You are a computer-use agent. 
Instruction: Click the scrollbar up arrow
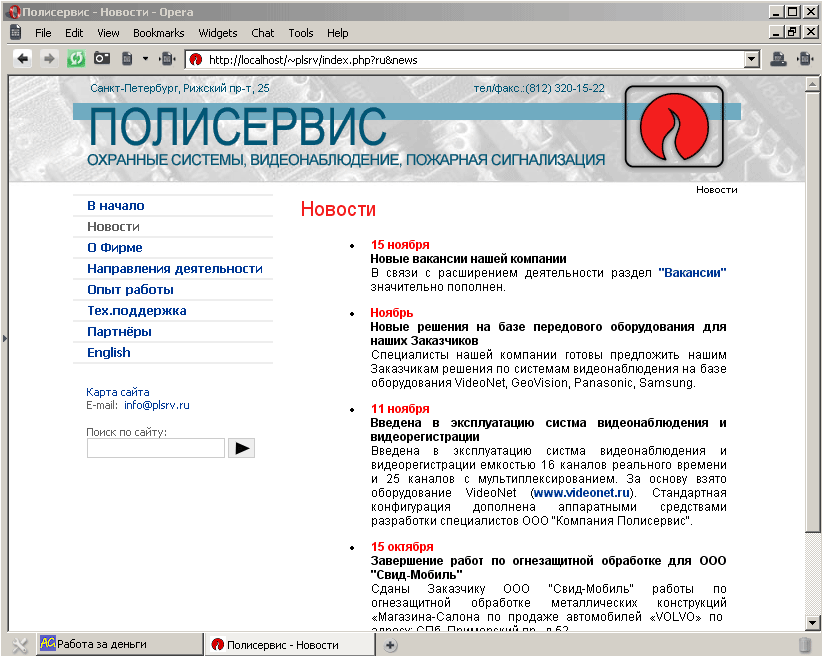(x=812, y=84)
